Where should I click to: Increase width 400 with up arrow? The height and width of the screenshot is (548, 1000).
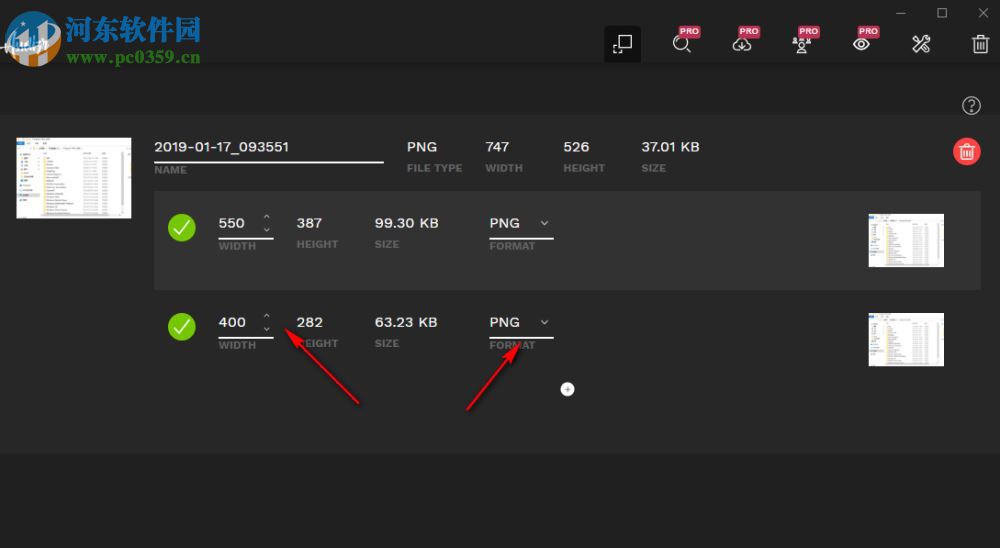pos(267,316)
